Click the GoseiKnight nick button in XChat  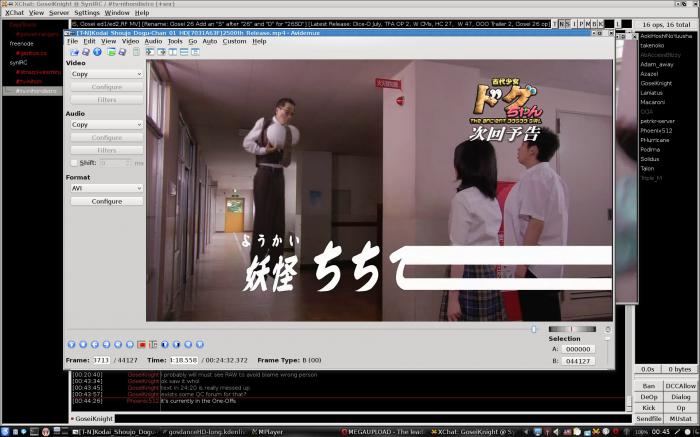92,419
